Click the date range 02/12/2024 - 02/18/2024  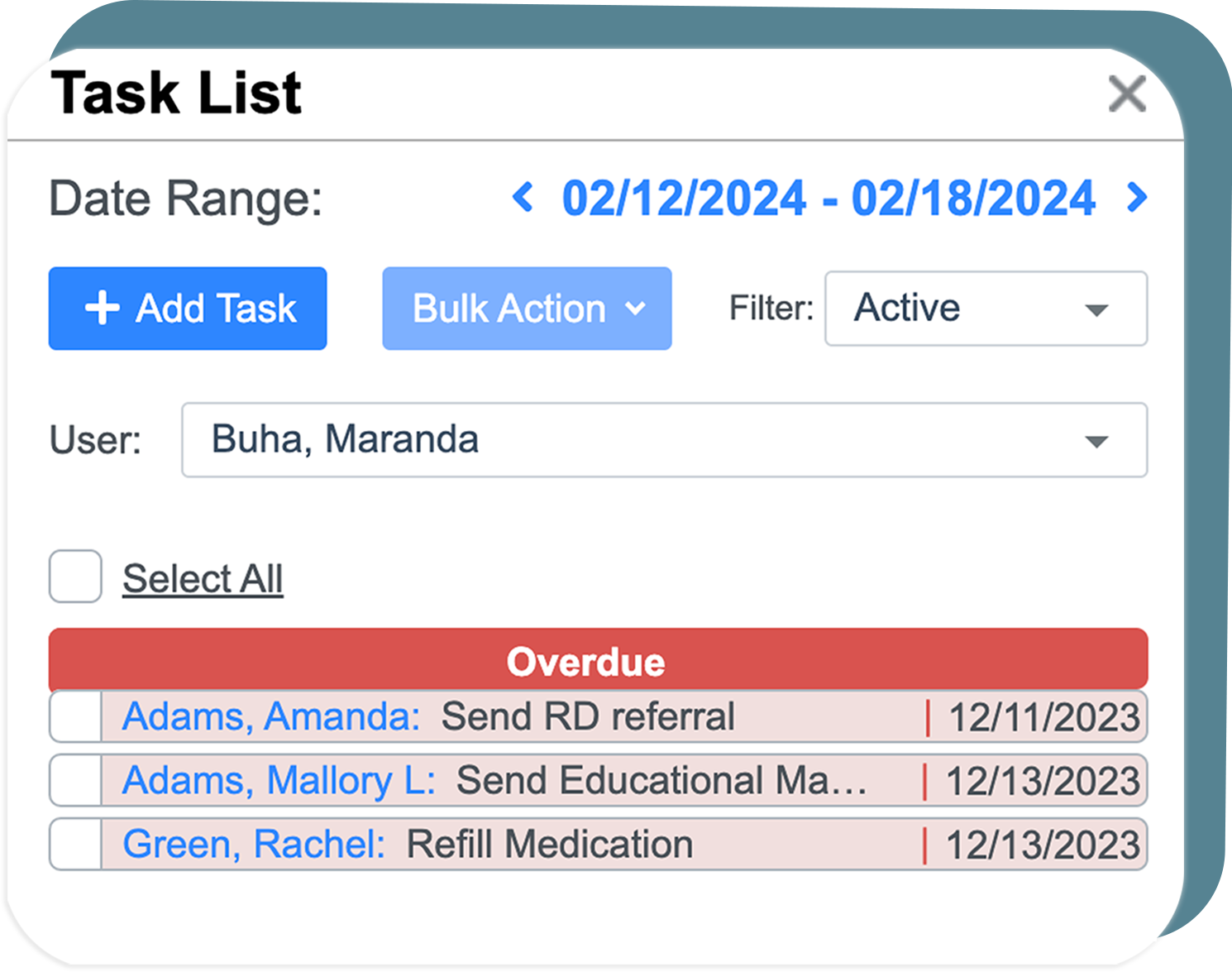coord(828,197)
